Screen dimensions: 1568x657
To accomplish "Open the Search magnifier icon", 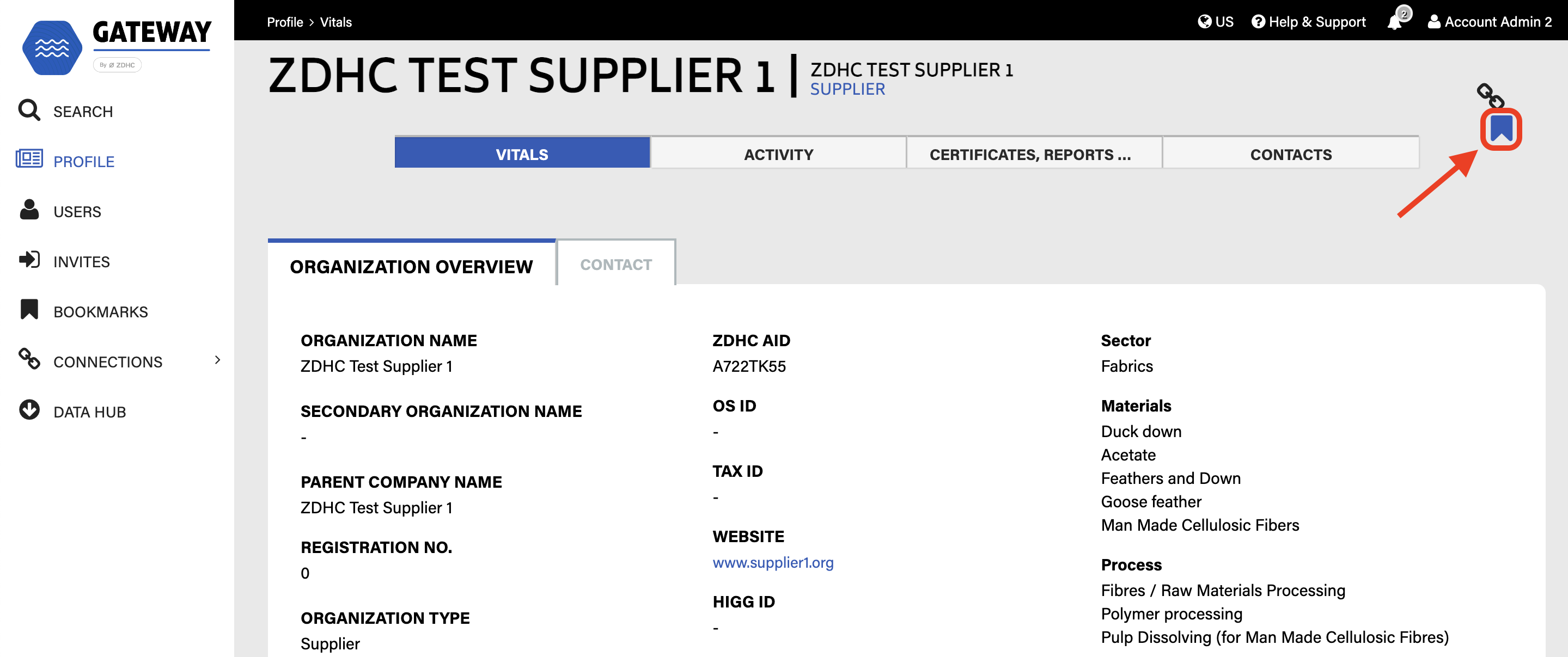I will tap(29, 110).
